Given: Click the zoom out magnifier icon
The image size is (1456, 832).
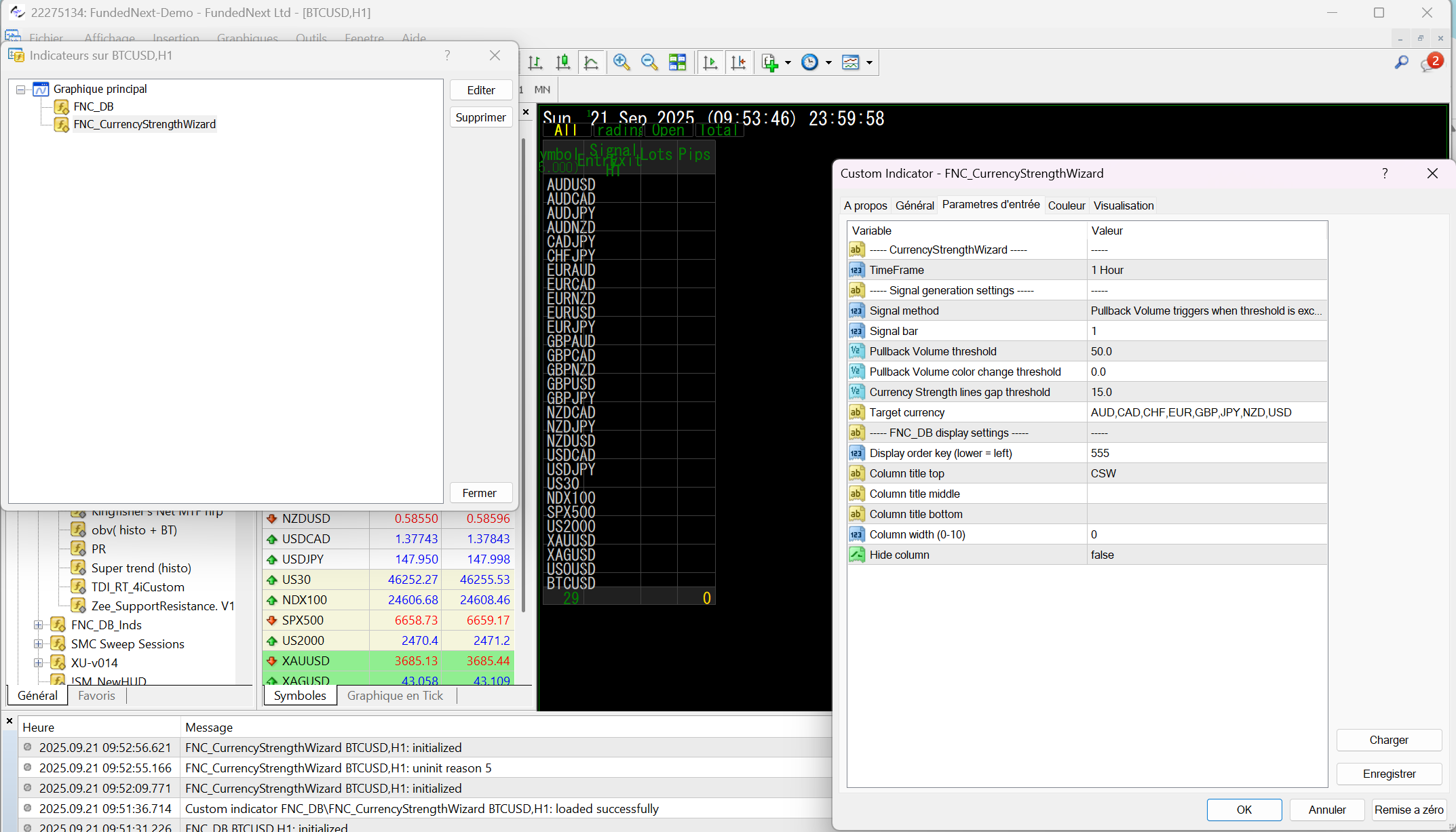Looking at the screenshot, I should pyautogui.click(x=649, y=62).
